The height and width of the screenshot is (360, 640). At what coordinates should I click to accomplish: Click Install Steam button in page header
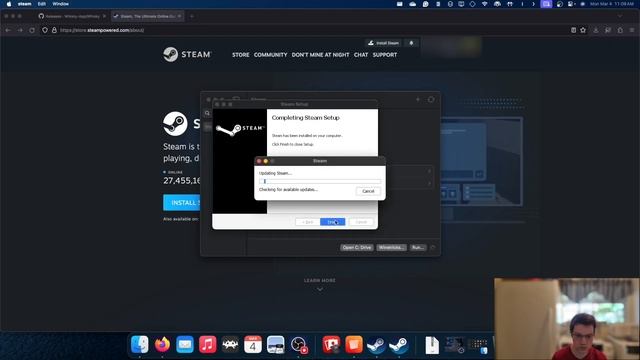383,43
